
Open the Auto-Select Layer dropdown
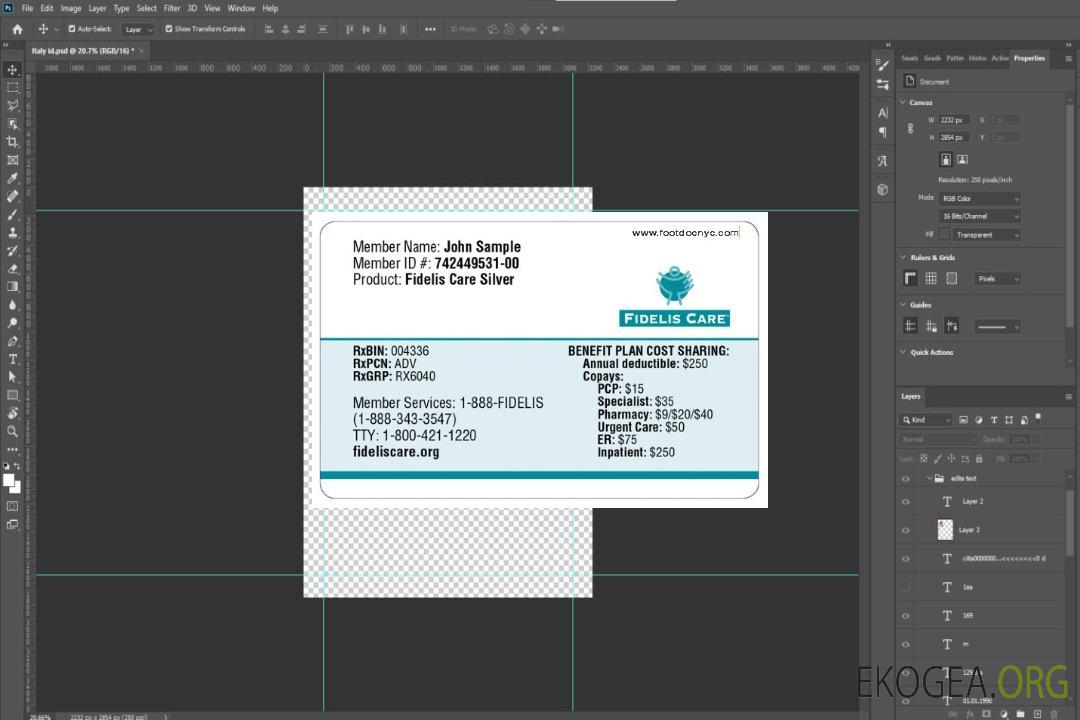click(138, 29)
